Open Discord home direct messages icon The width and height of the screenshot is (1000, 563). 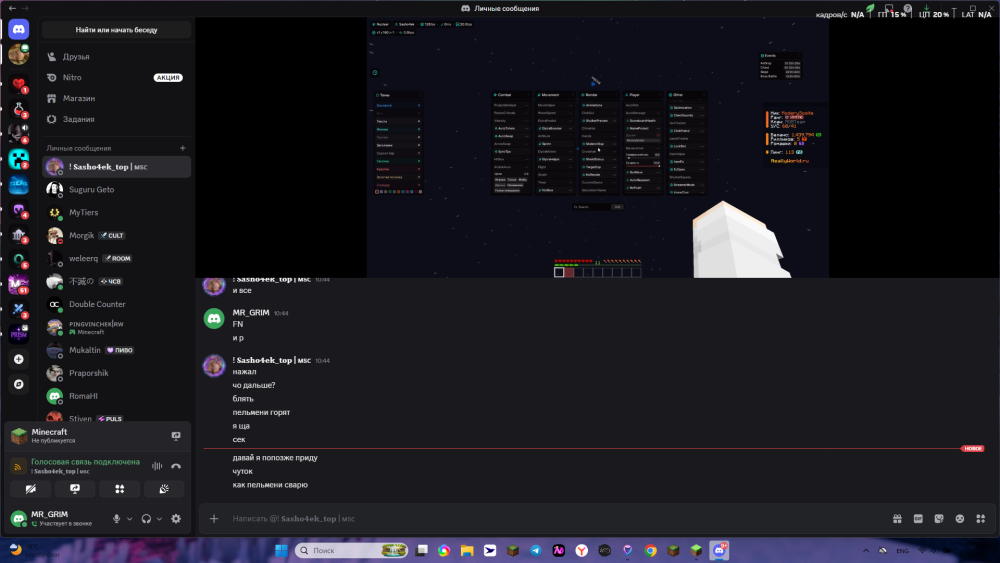pyautogui.click(x=18, y=29)
